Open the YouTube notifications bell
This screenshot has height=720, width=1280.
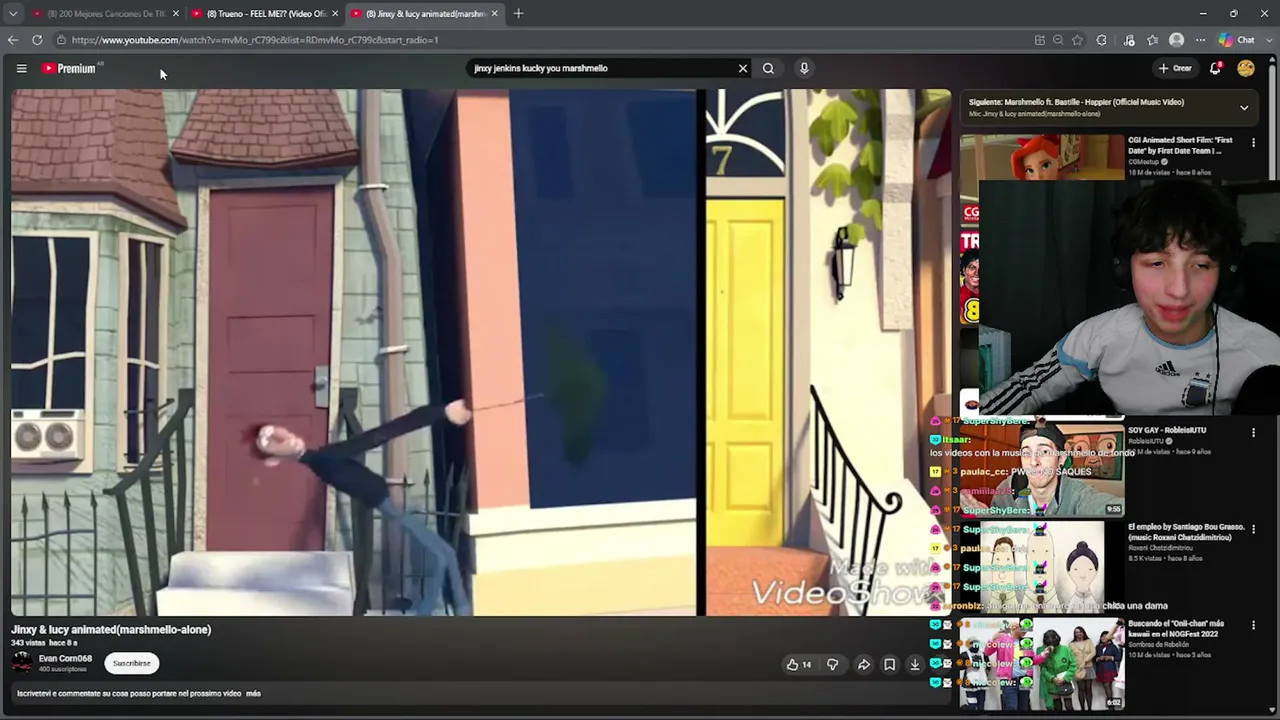(1215, 68)
